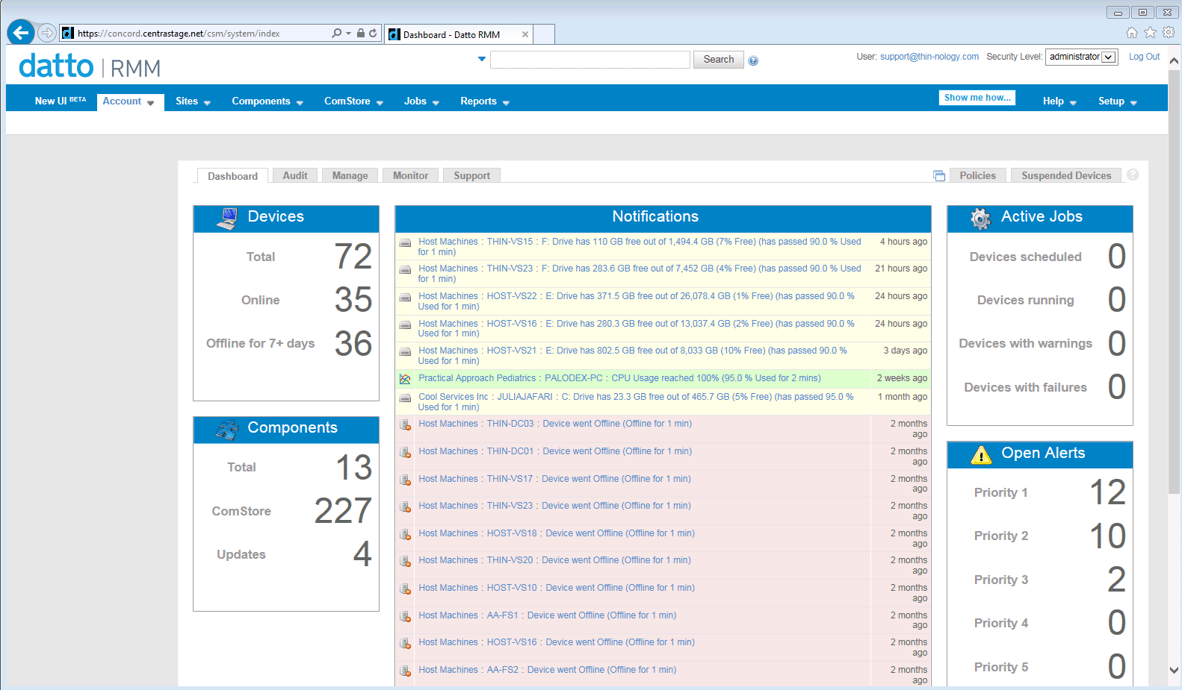Click drive icon for THIN-VS15 F: drive alert
Screen dimensions: 1182x690
pos(405,244)
